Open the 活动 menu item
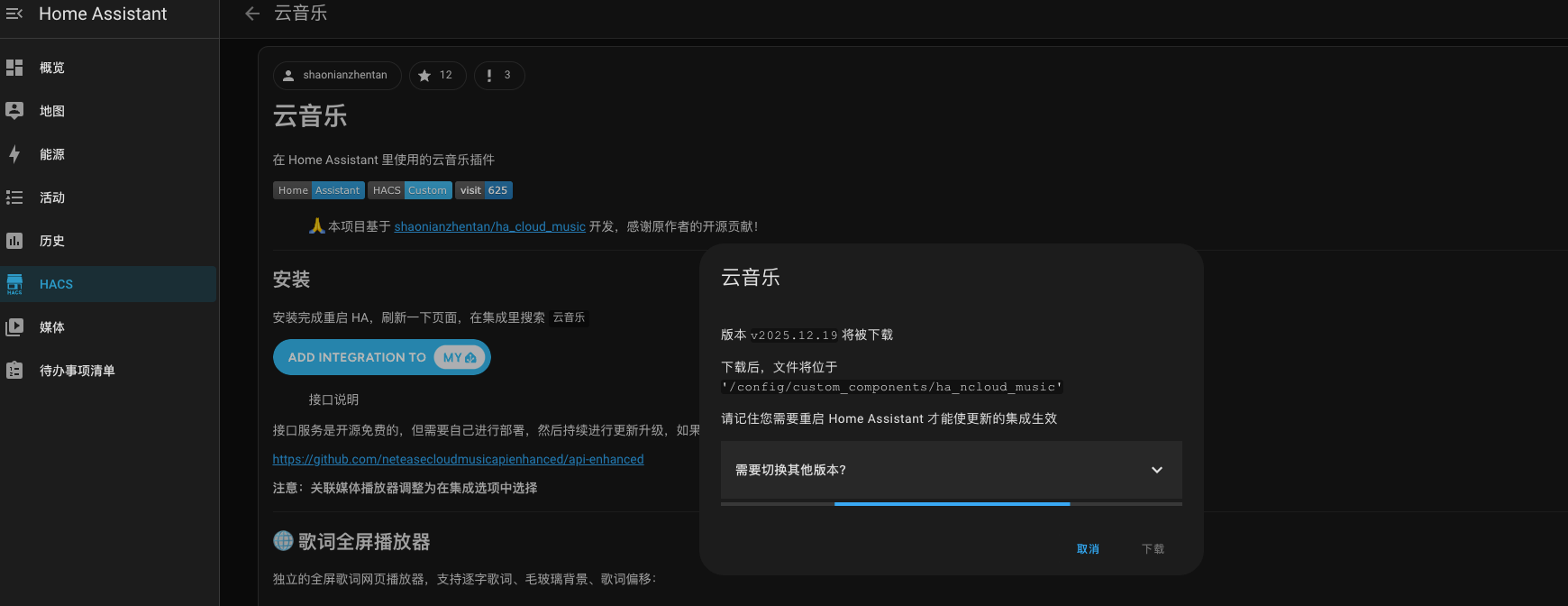Screen dimensions: 1568x606 point(108,197)
